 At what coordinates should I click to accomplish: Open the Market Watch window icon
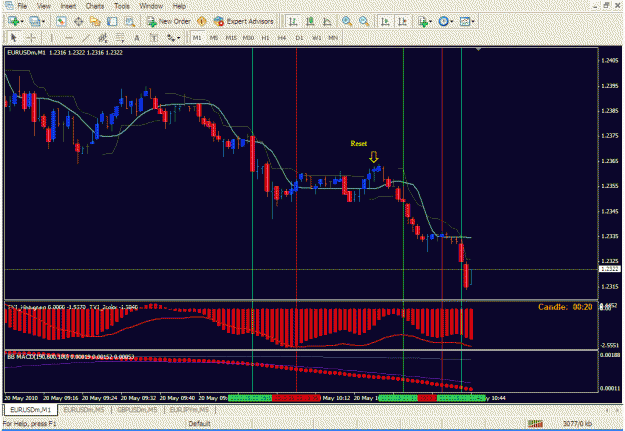(x=61, y=21)
